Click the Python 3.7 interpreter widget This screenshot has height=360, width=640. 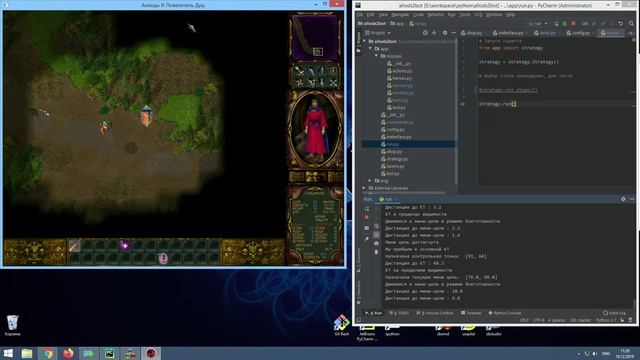(605, 320)
